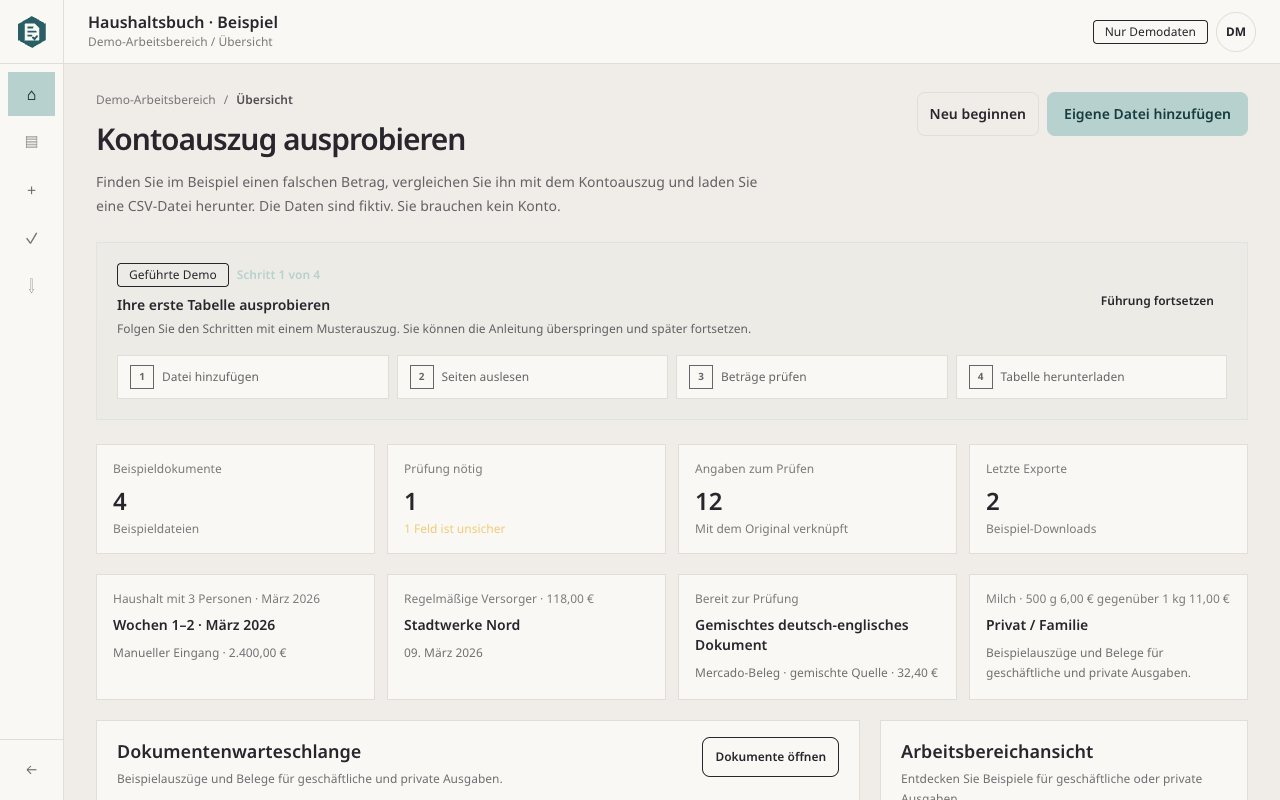Click the Arbeitsbereichansicht heading
This screenshot has height=800, width=1280.
coord(997,752)
